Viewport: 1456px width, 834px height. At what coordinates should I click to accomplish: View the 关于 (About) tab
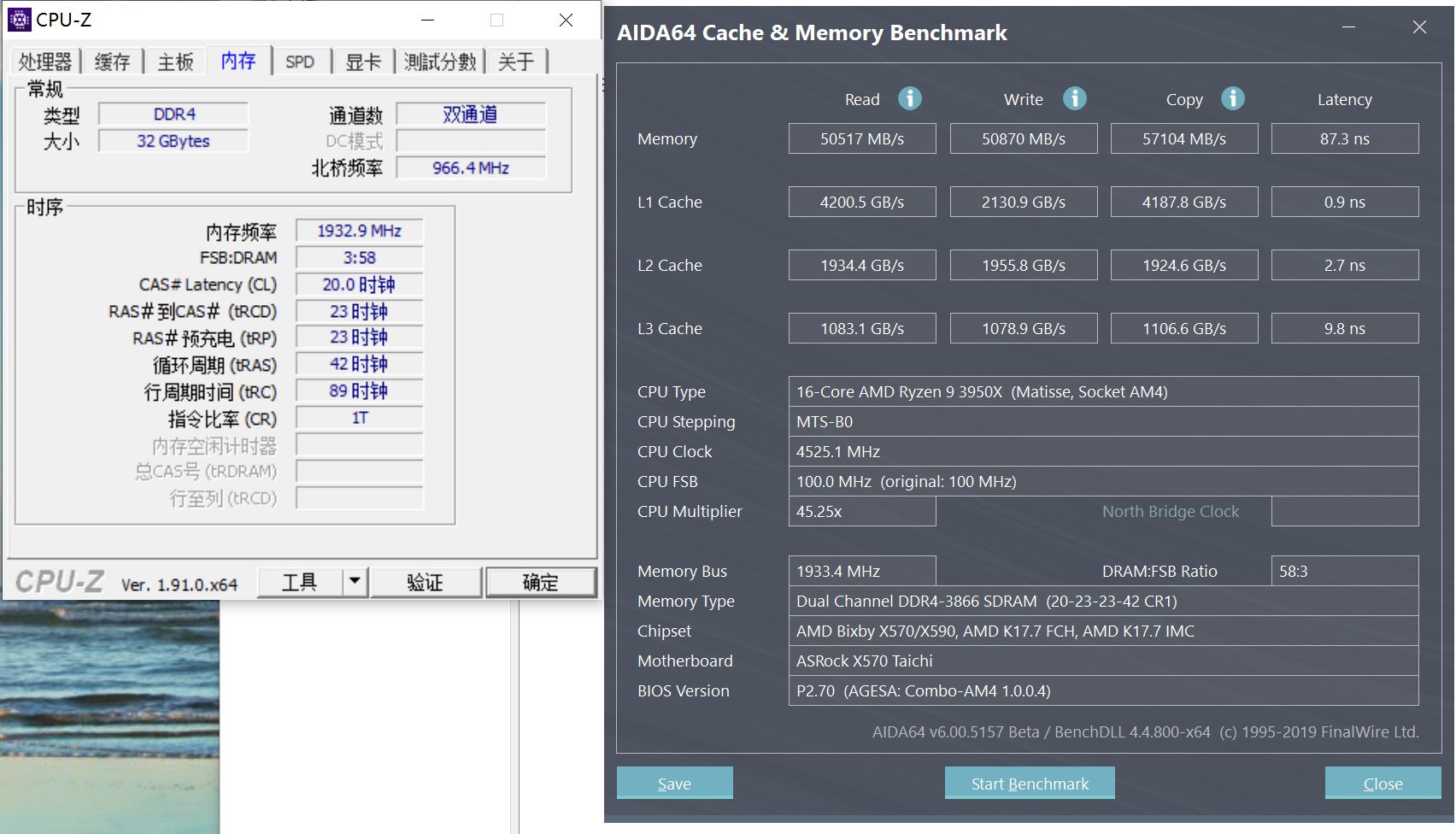point(516,61)
